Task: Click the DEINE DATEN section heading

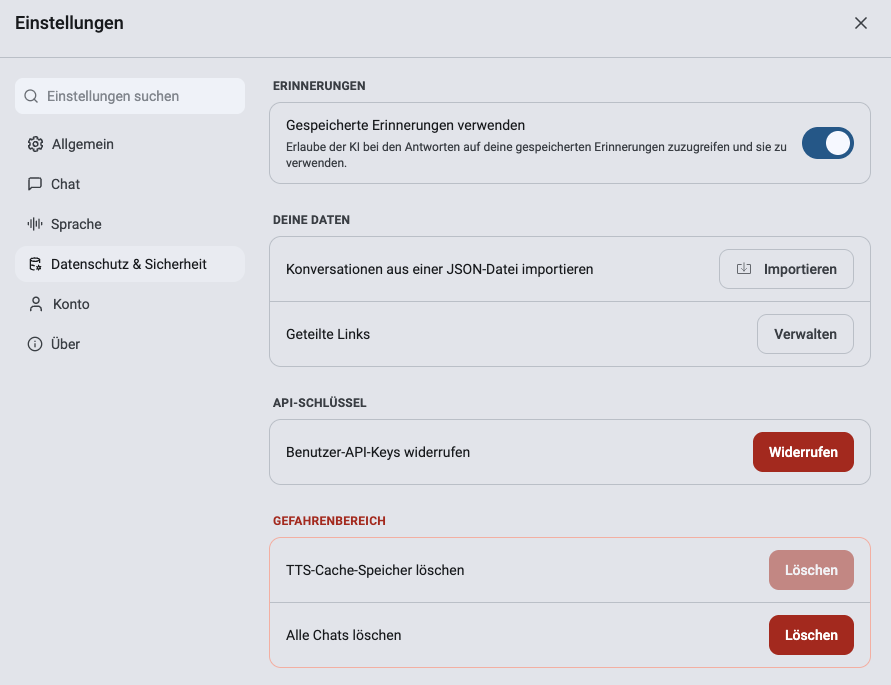Action: [x=311, y=220]
